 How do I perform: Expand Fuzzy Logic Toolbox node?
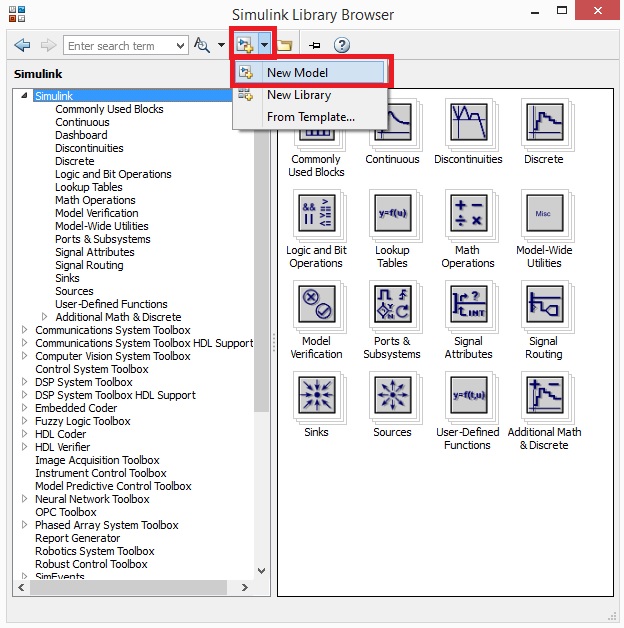coord(24,421)
